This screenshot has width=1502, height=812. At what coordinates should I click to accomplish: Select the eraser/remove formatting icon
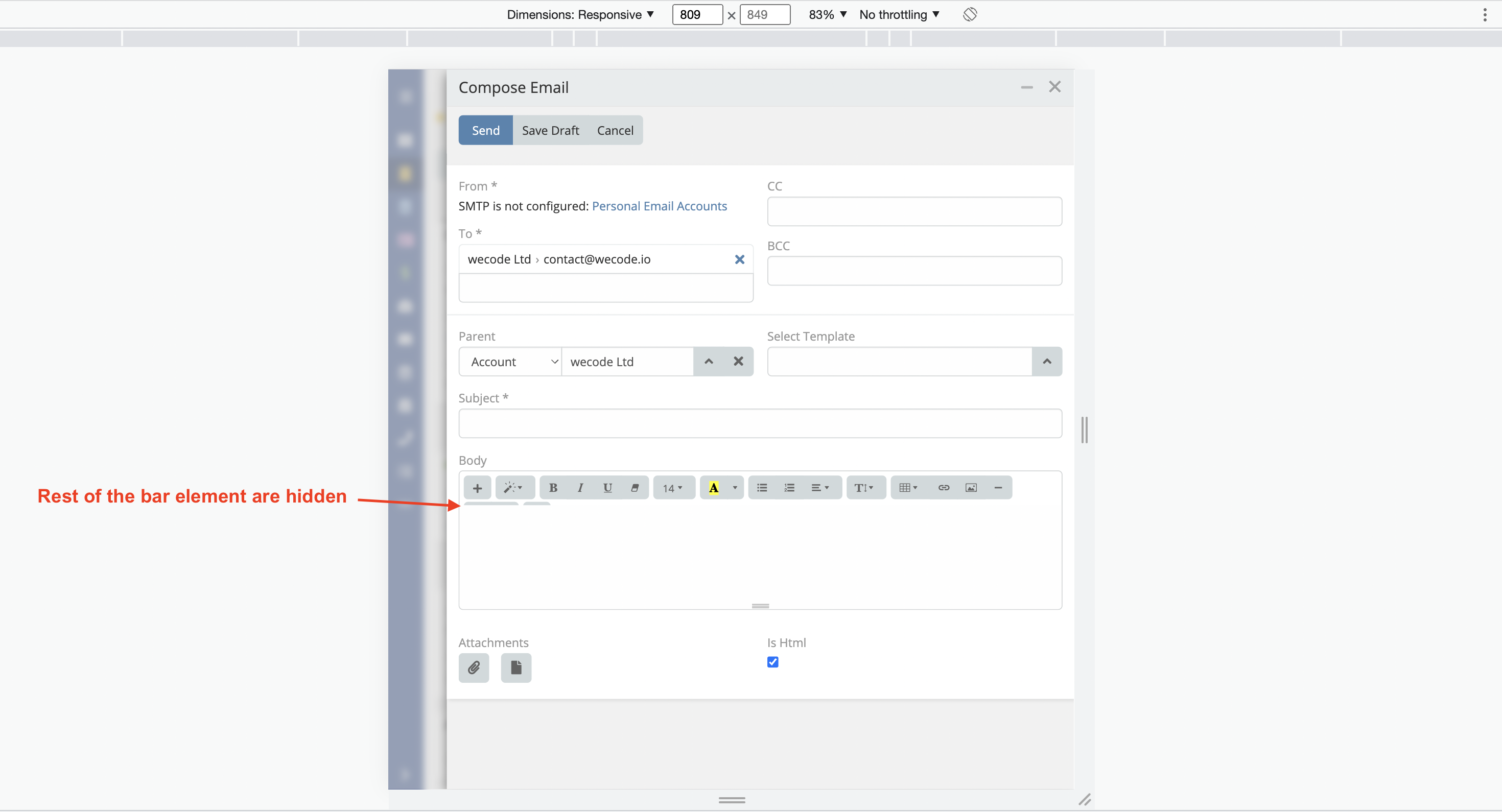point(635,487)
